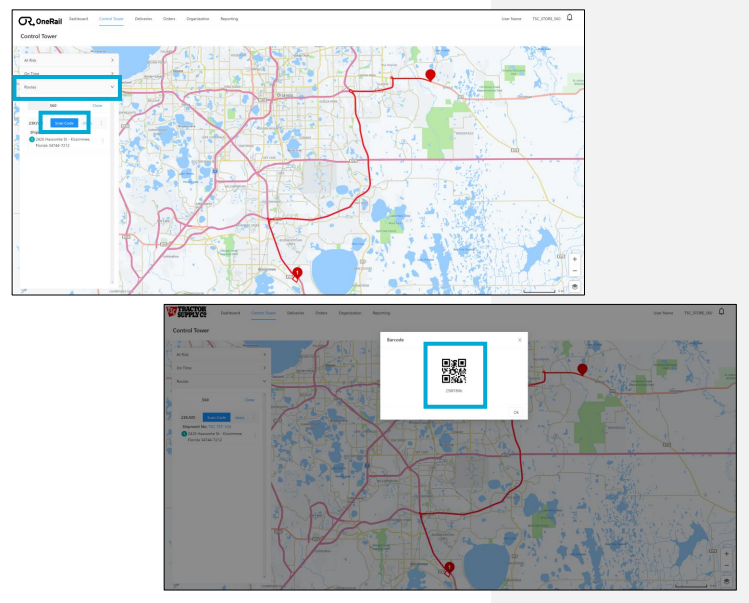Open Reporting tab in Tractor Supply screenshot
The width and height of the screenshot is (749, 603).
point(381,313)
